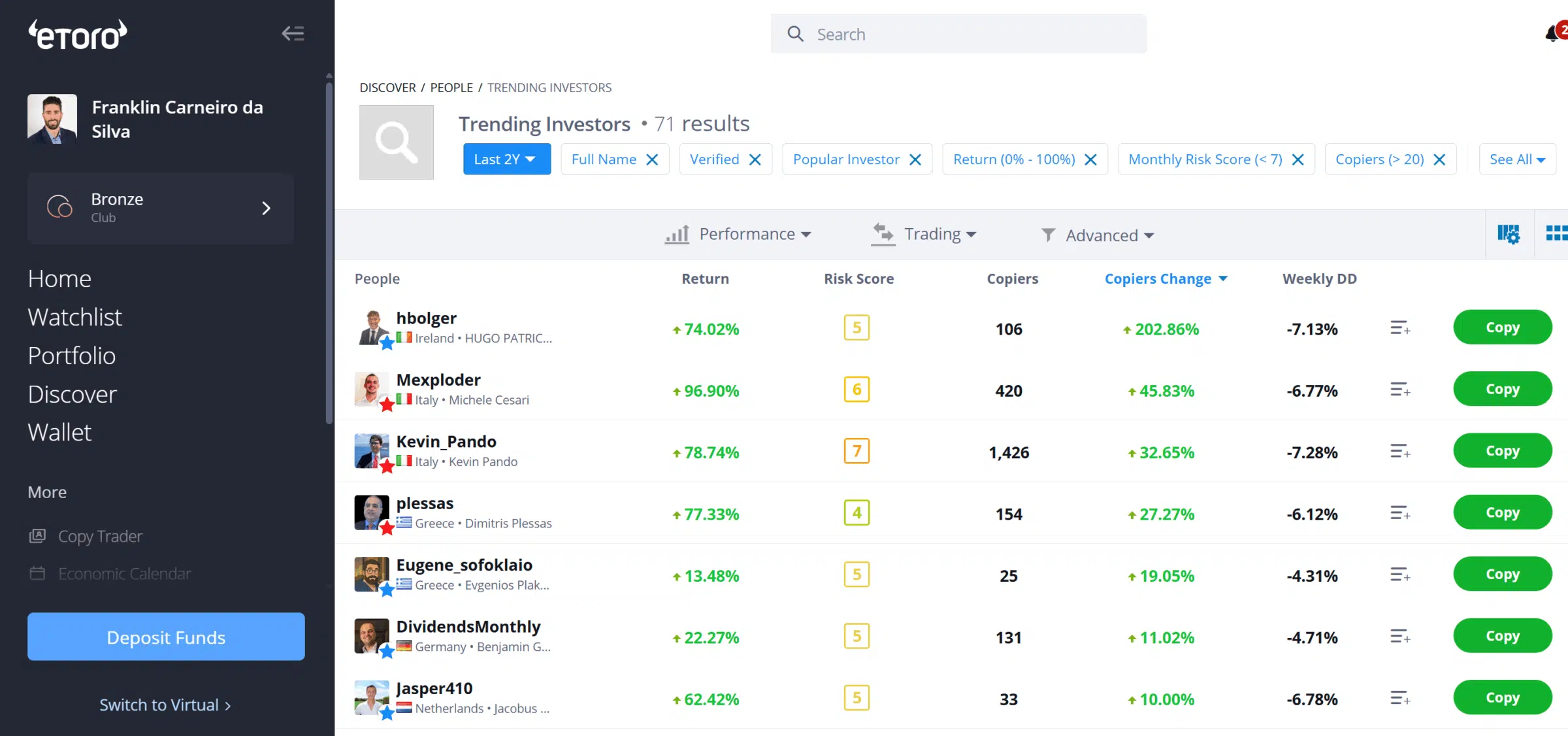
Task: Open the Last 2Y period dropdown
Action: pos(507,159)
